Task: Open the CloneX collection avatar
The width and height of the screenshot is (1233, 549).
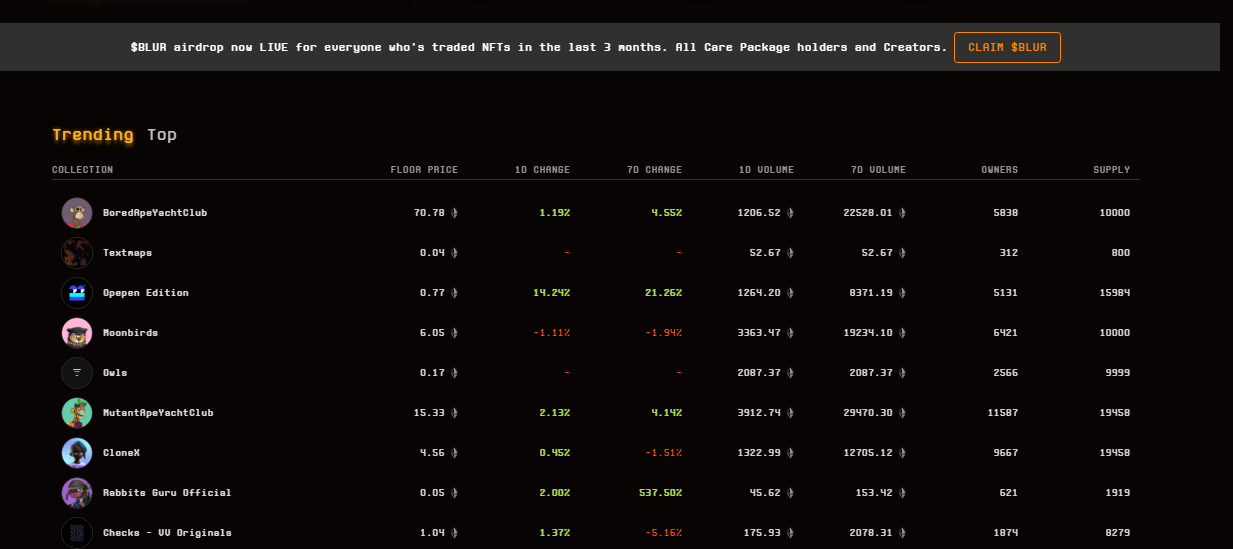Action: [77, 453]
